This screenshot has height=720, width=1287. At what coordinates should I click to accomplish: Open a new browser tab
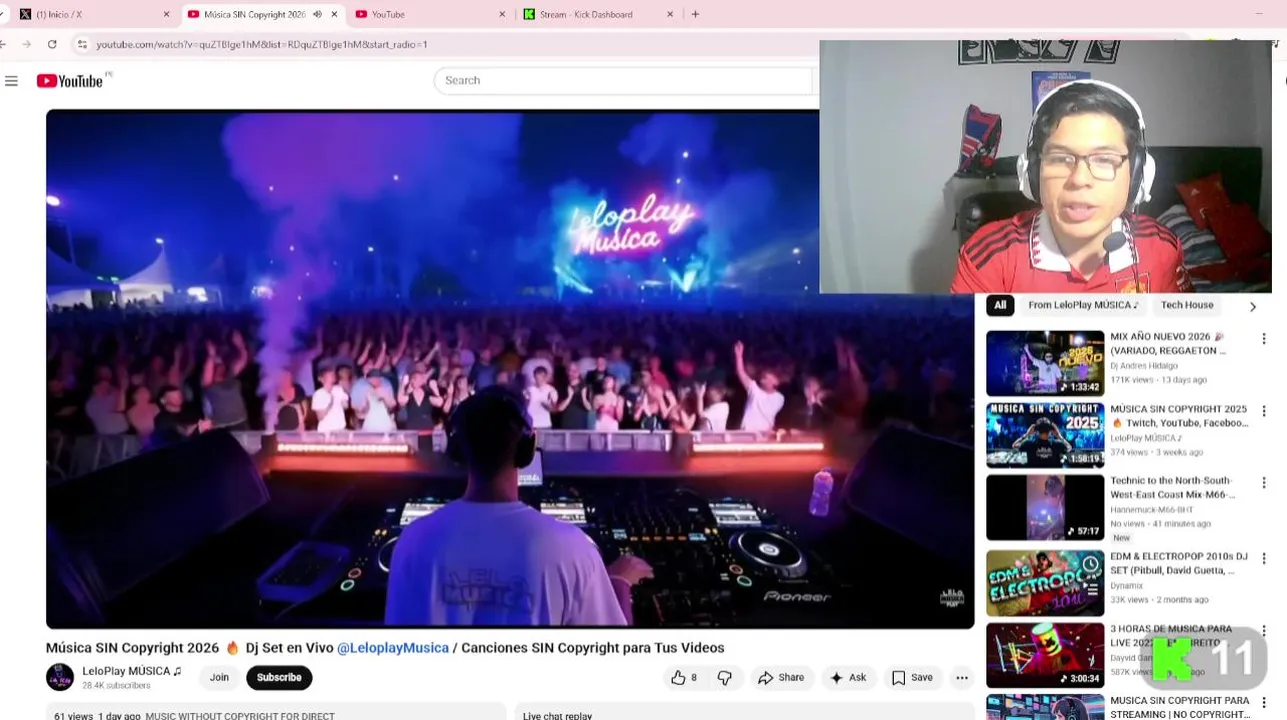[695, 14]
